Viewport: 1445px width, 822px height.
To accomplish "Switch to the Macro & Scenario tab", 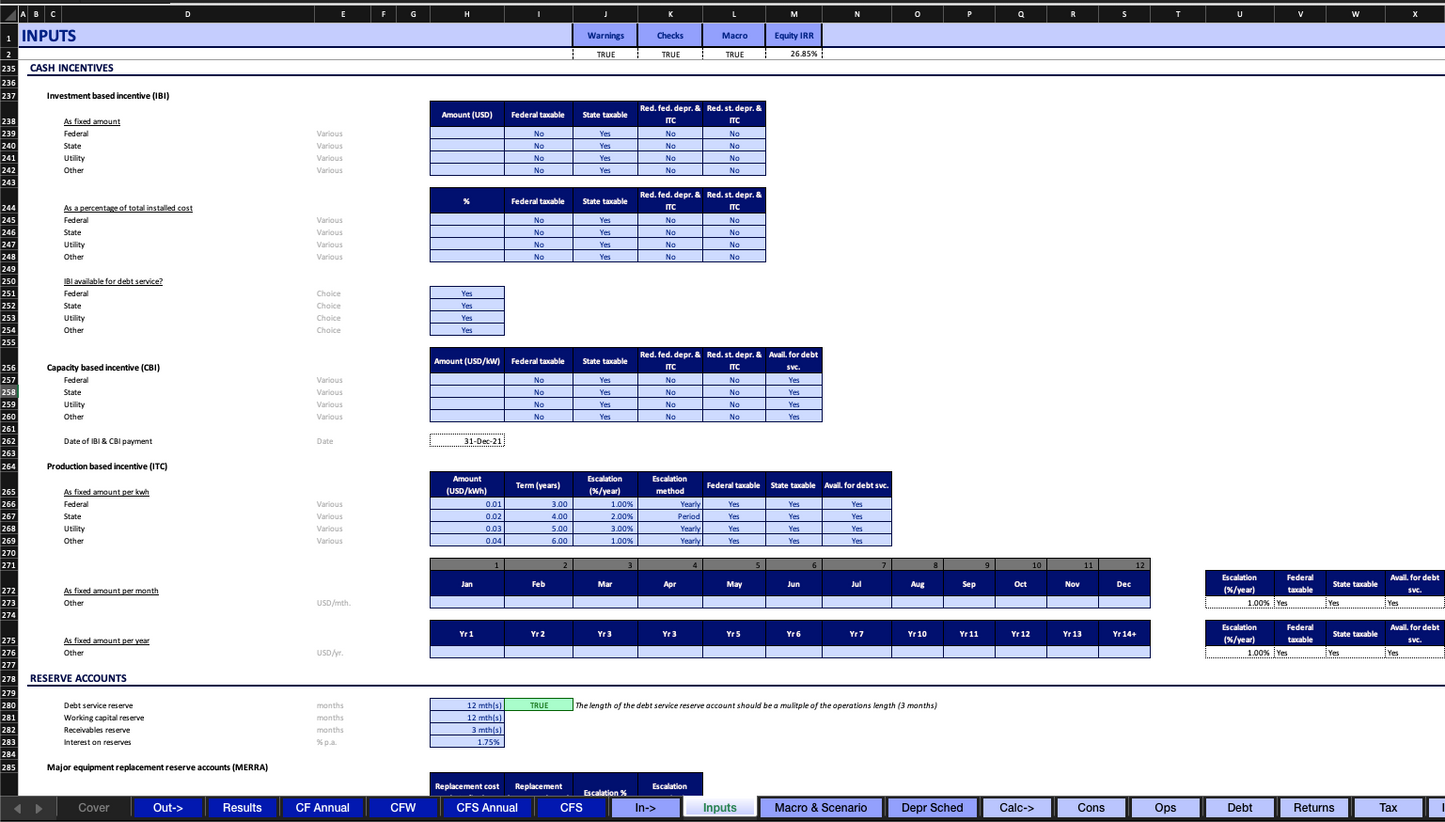I will coord(820,807).
